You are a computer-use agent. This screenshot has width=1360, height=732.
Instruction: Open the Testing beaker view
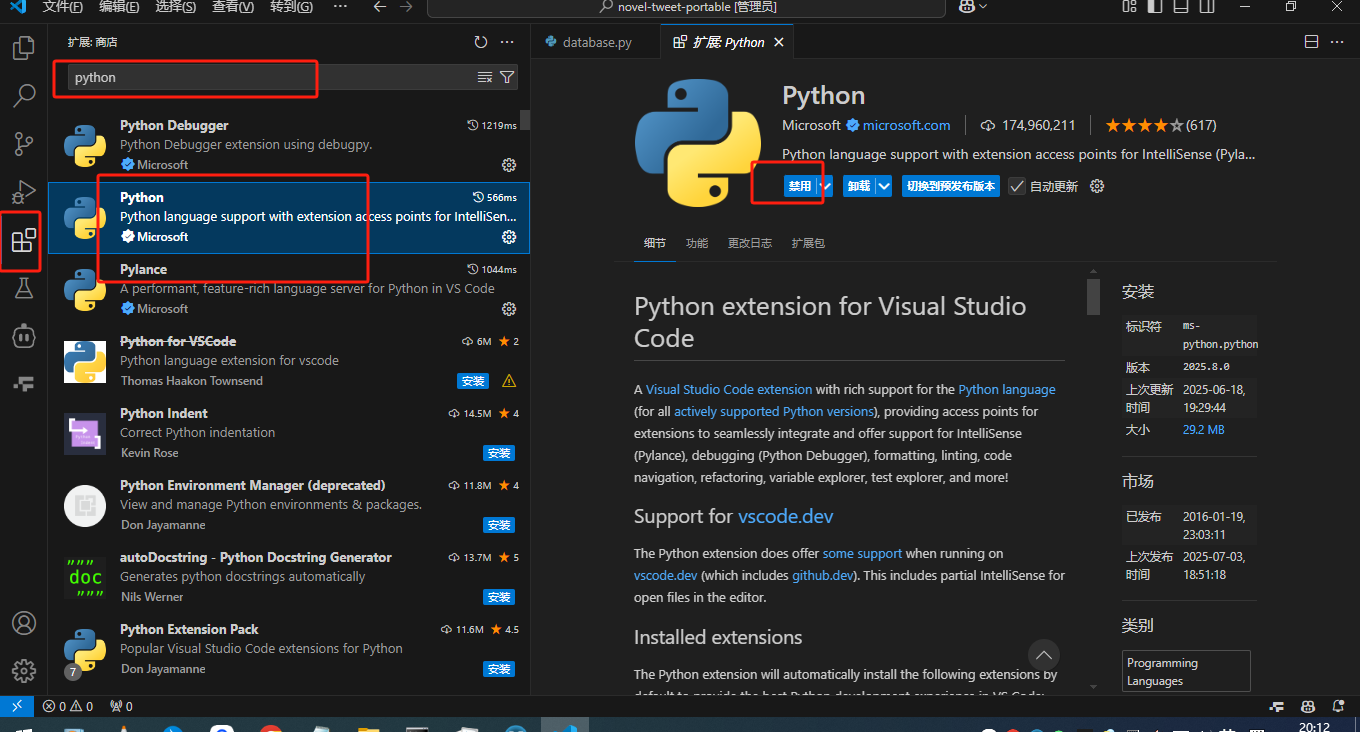23,288
